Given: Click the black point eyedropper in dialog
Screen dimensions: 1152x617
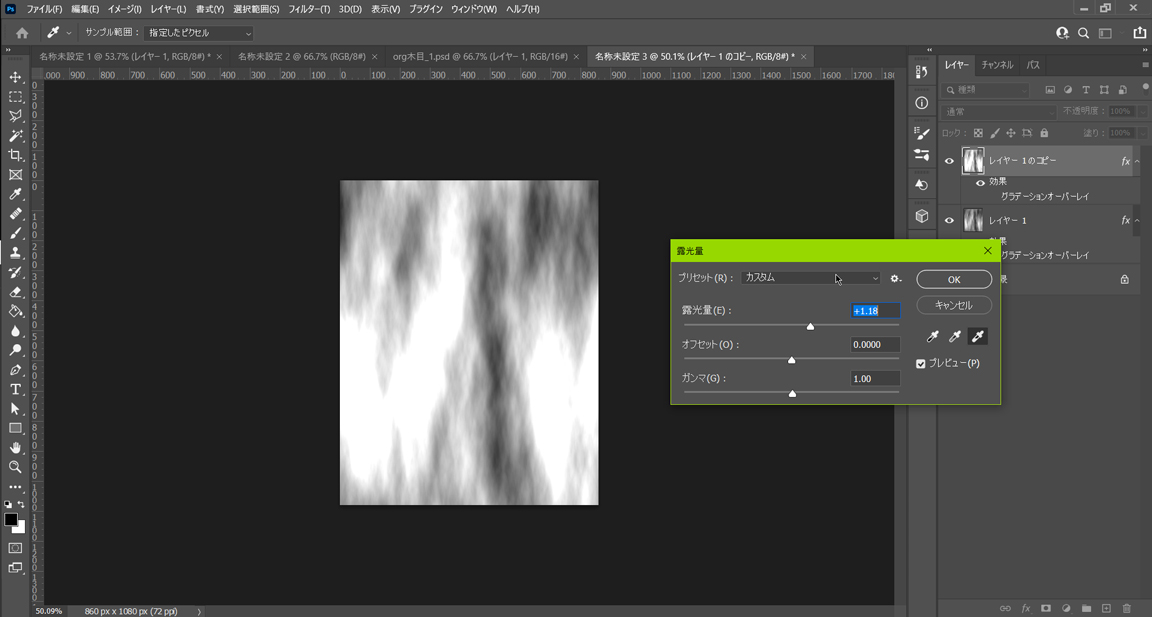Looking at the screenshot, I should point(932,337).
